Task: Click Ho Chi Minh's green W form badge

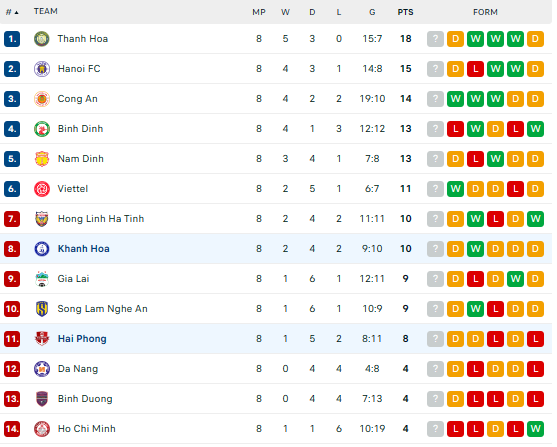Action: click(535, 429)
